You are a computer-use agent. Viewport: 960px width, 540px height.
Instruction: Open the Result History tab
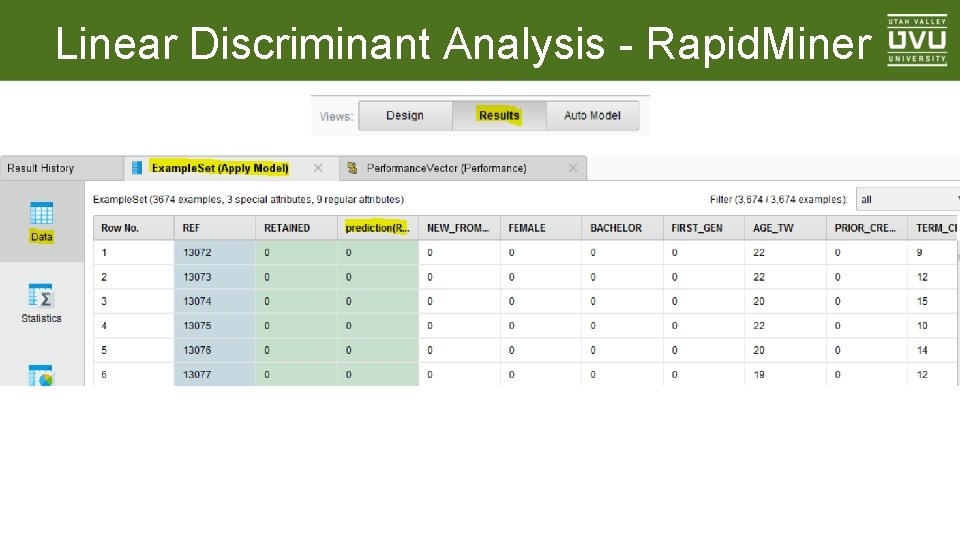(x=61, y=168)
